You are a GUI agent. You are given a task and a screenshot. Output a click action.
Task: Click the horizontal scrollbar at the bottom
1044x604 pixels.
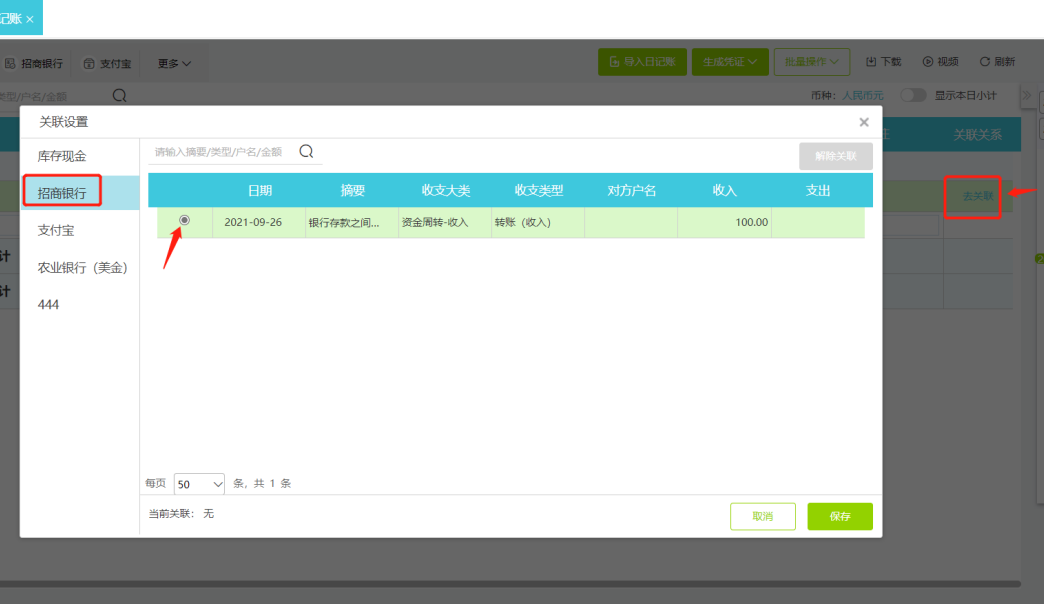[510, 584]
